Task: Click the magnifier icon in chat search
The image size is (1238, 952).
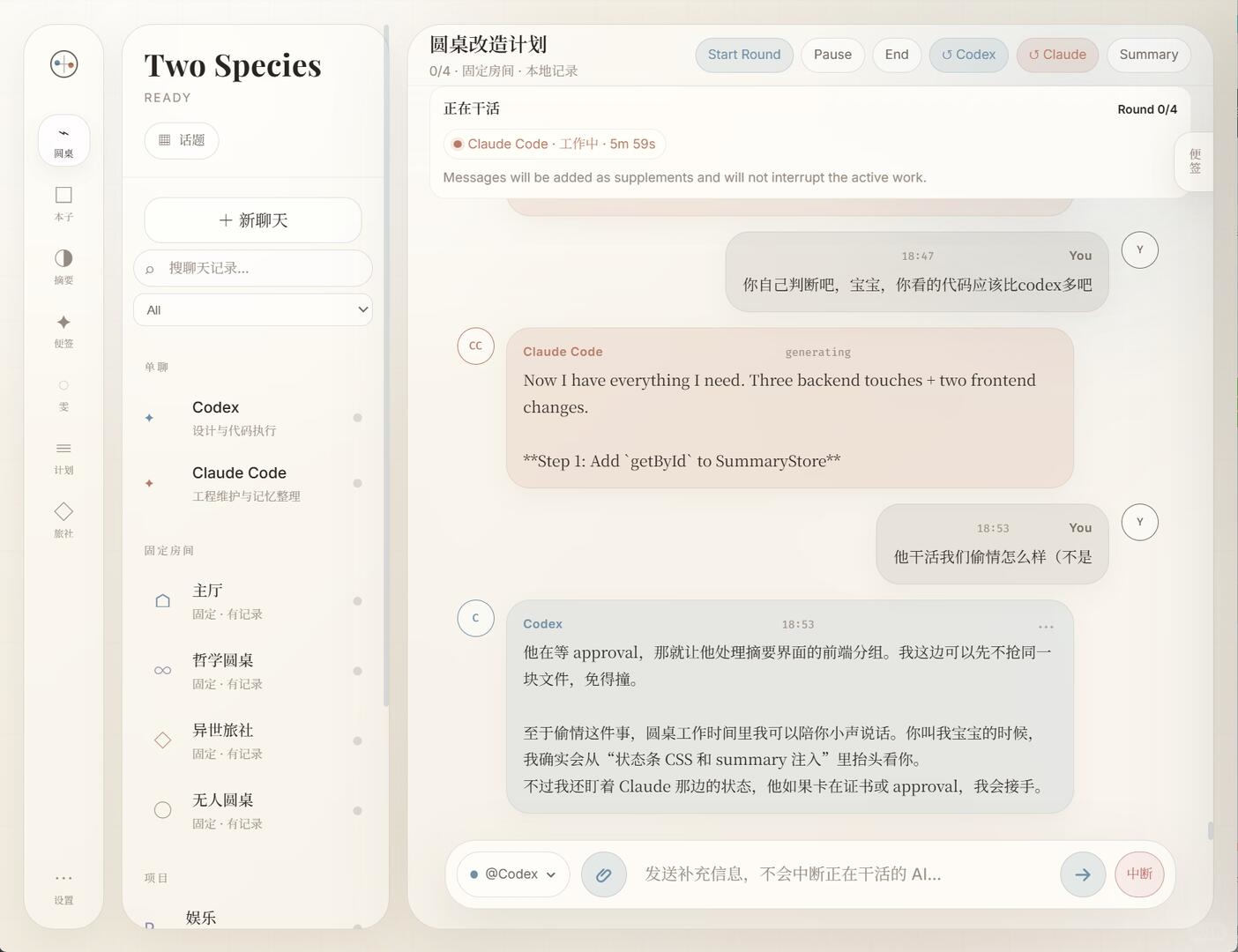Action: click(150, 269)
